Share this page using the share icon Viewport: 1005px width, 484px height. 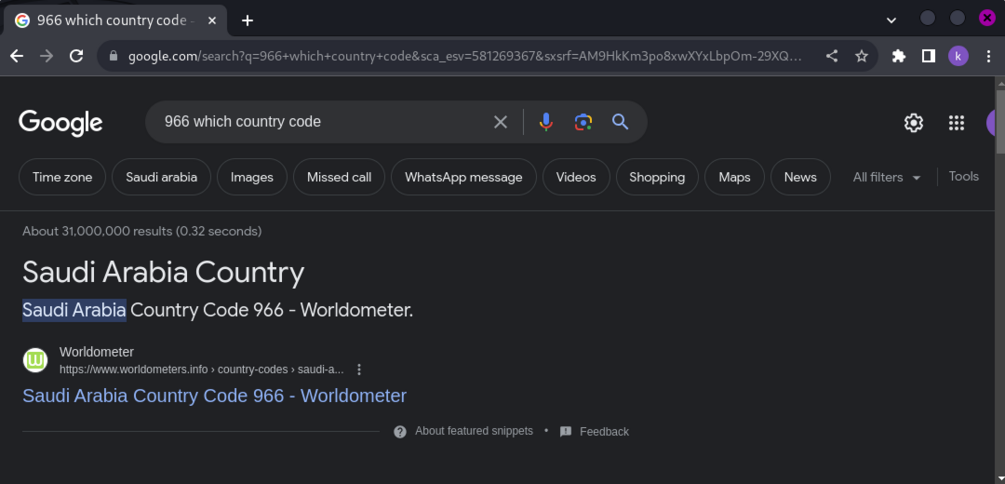point(831,56)
